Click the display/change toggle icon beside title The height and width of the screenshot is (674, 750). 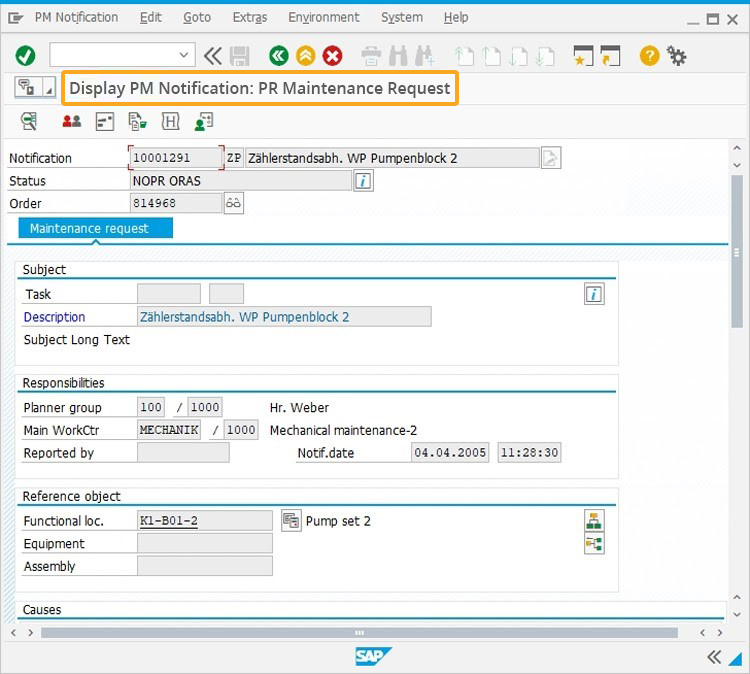click(x=27, y=88)
